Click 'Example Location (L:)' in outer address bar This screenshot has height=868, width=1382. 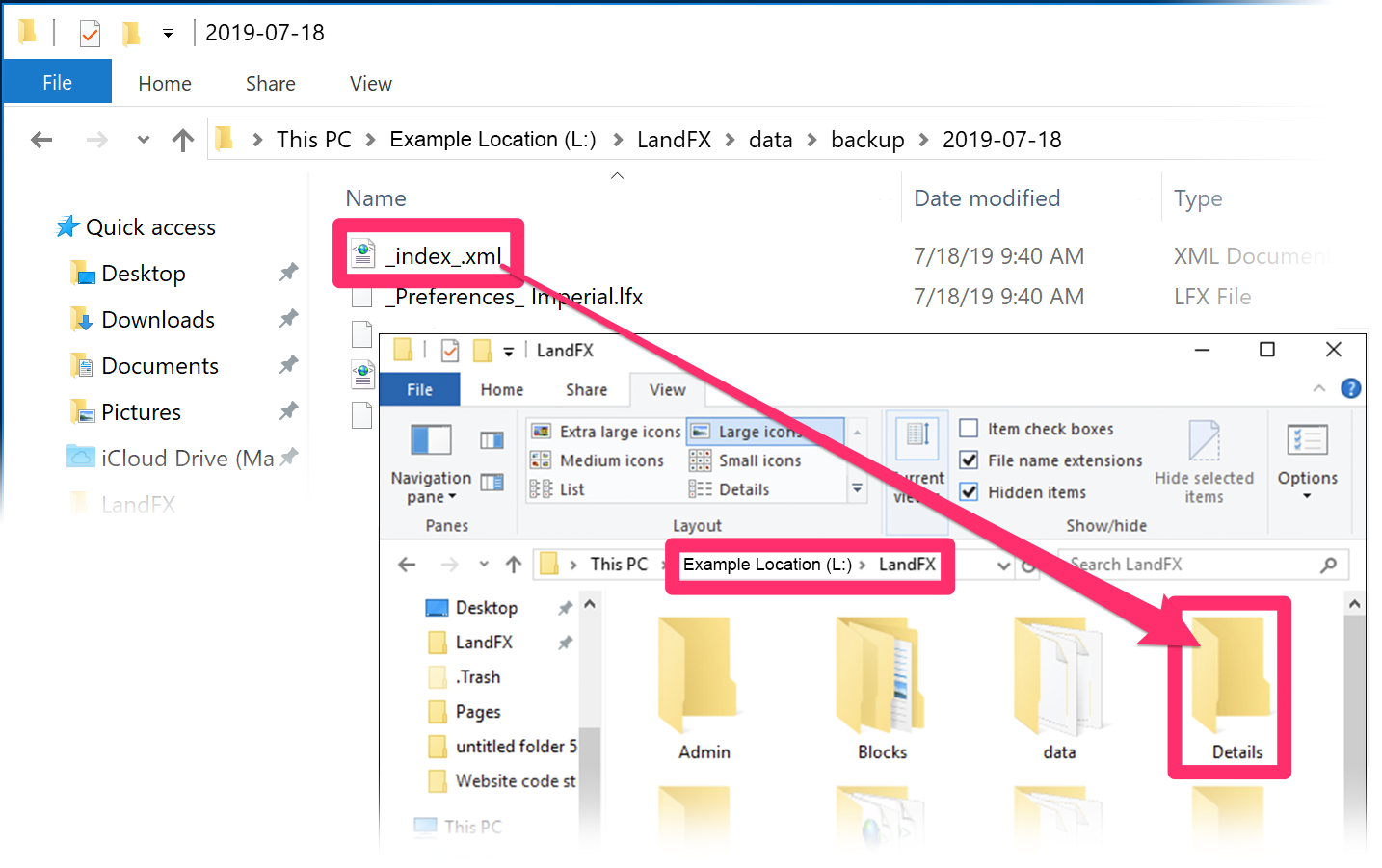pyautogui.click(x=492, y=140)
